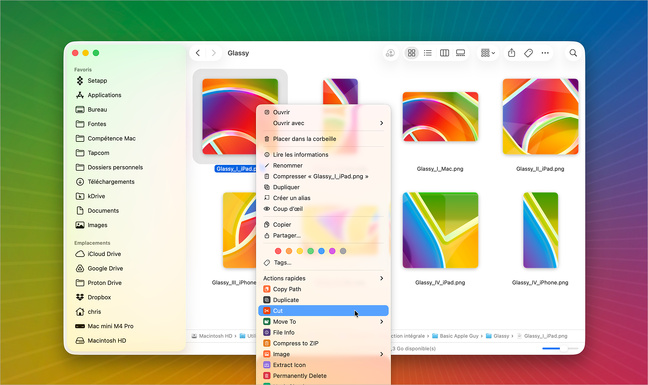Expand the Actions rapides submenu
Image resolution: width=648 pixels, height=385 pixels.
[323, 278]
